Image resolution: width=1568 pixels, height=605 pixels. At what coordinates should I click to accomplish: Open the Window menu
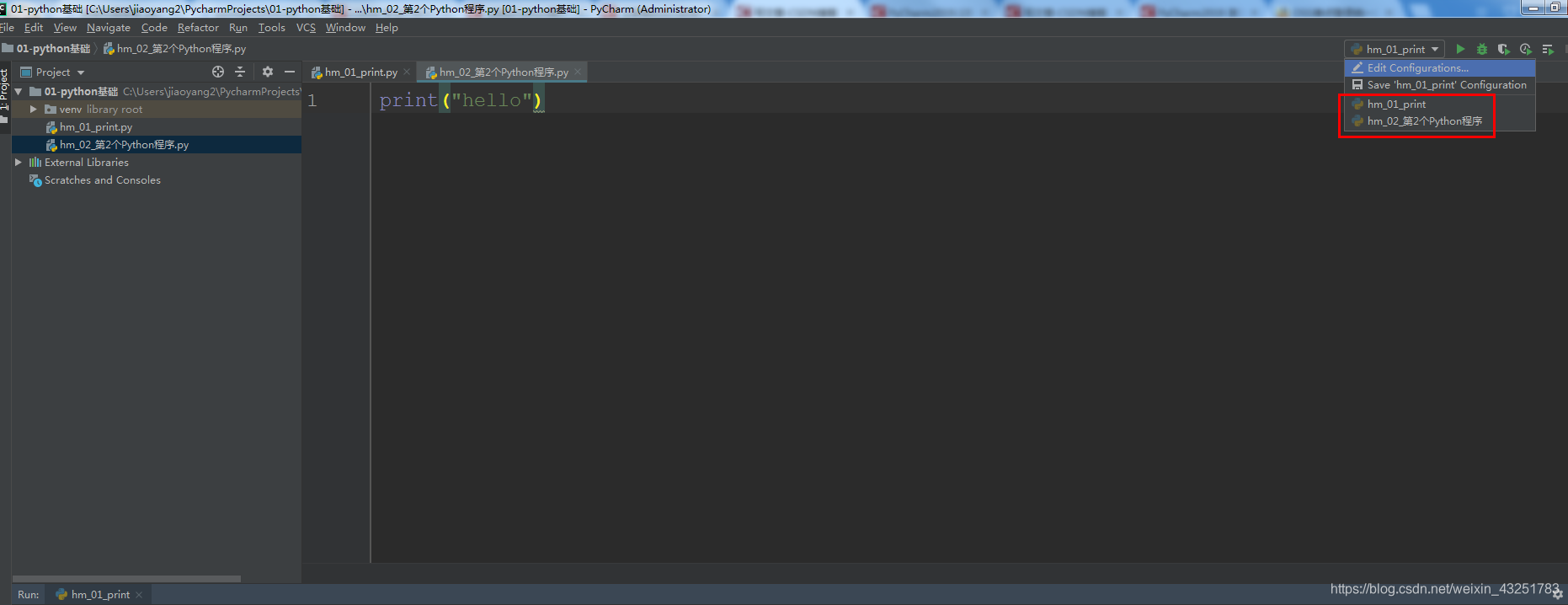[345, 28]
